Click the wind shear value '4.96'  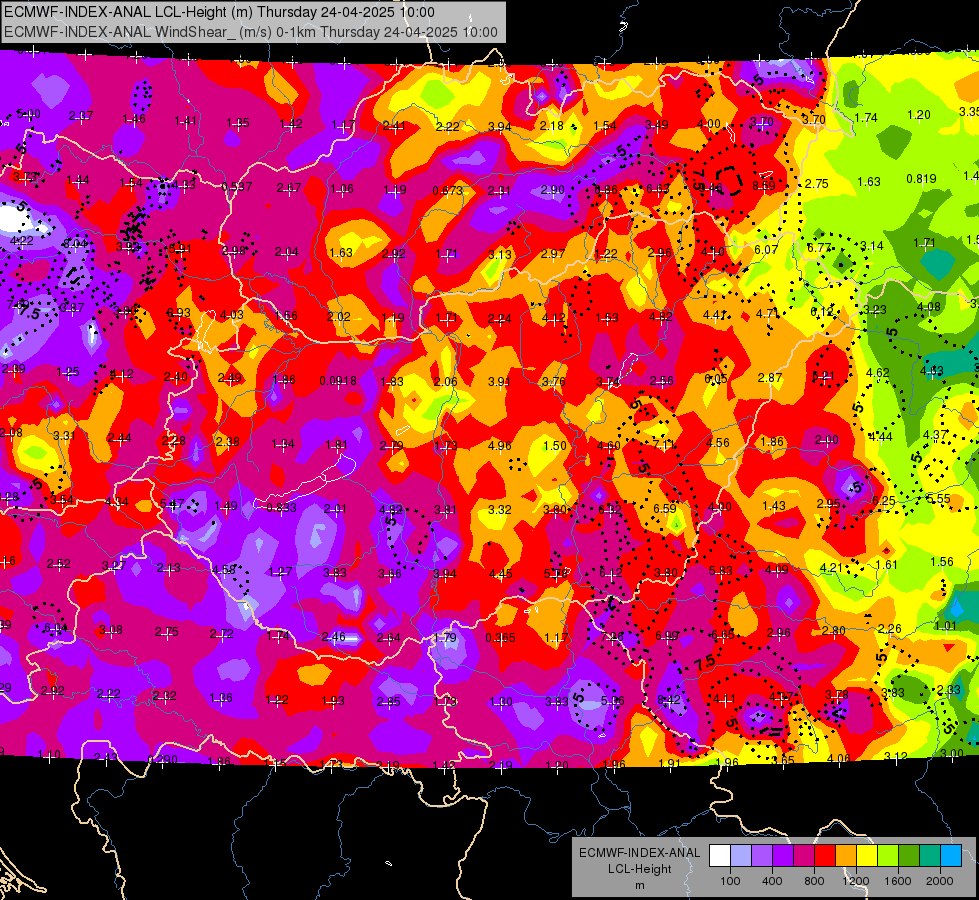499,445
